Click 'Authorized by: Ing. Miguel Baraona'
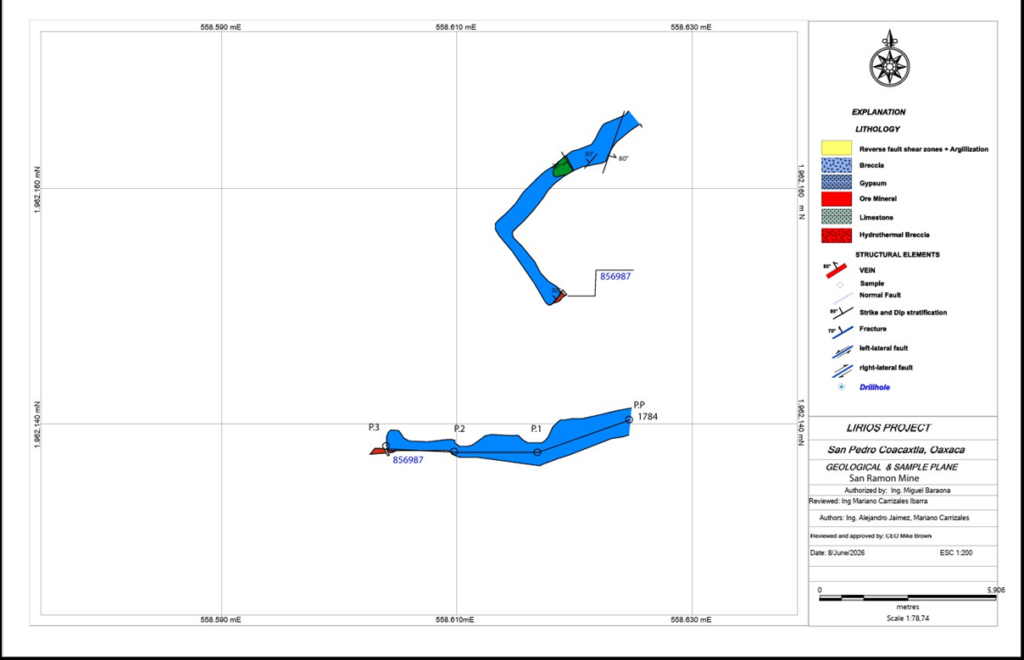The image size is (1024, 660). tap(897, 490)
